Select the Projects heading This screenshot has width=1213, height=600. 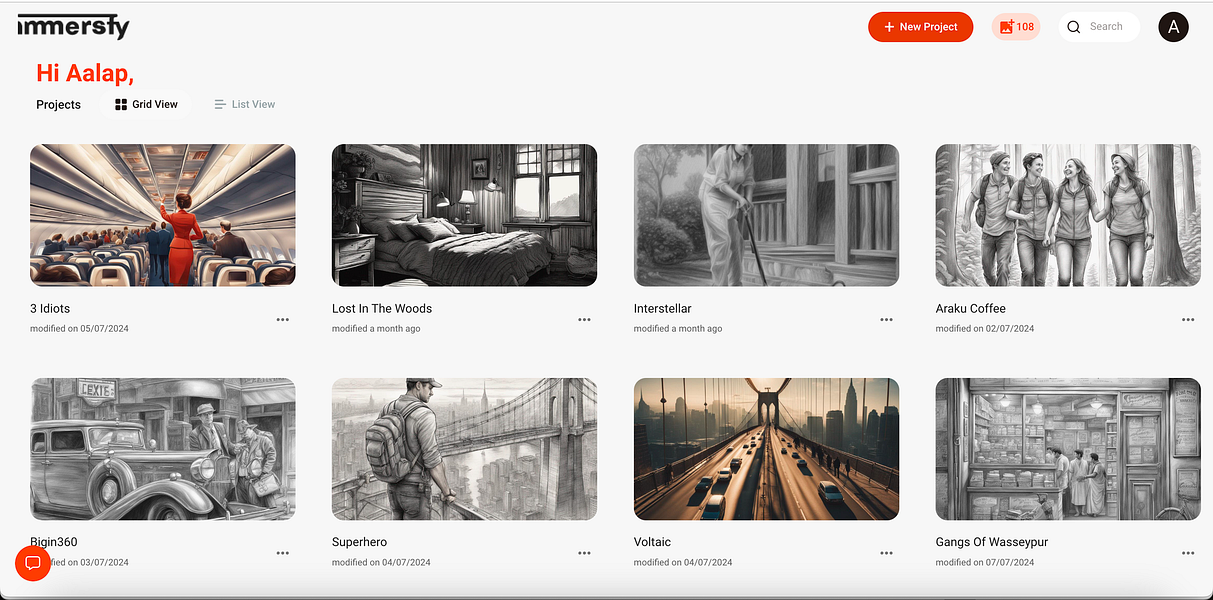coord(58,105)
